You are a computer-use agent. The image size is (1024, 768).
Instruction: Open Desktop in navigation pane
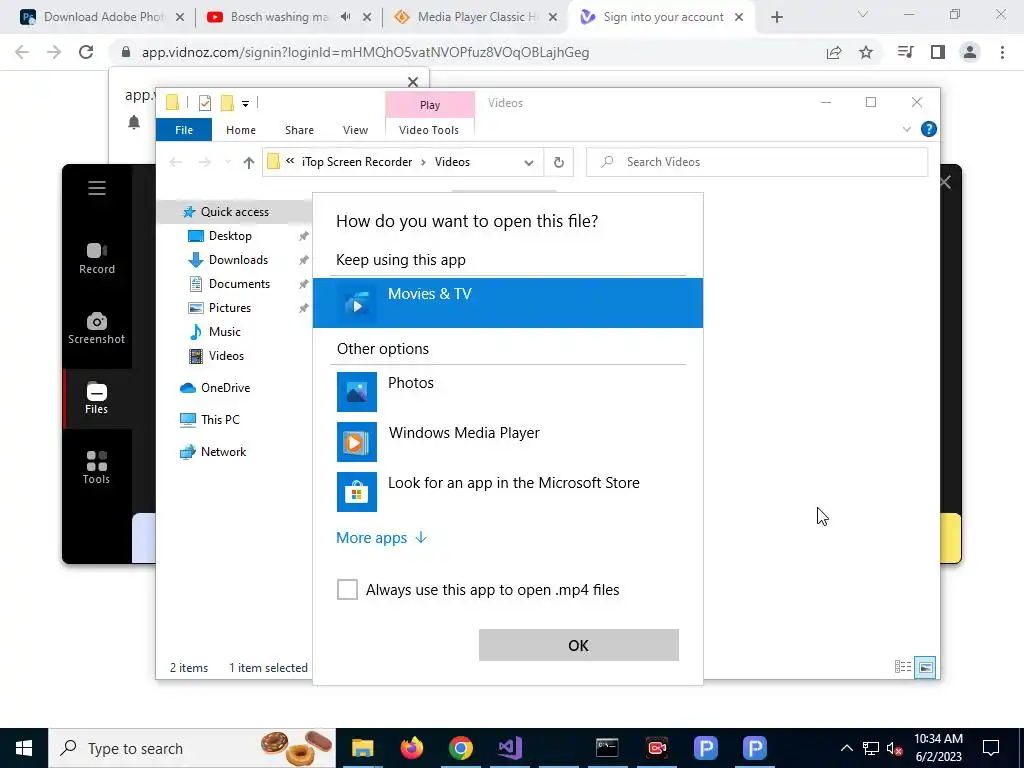[x=230, y=236]
